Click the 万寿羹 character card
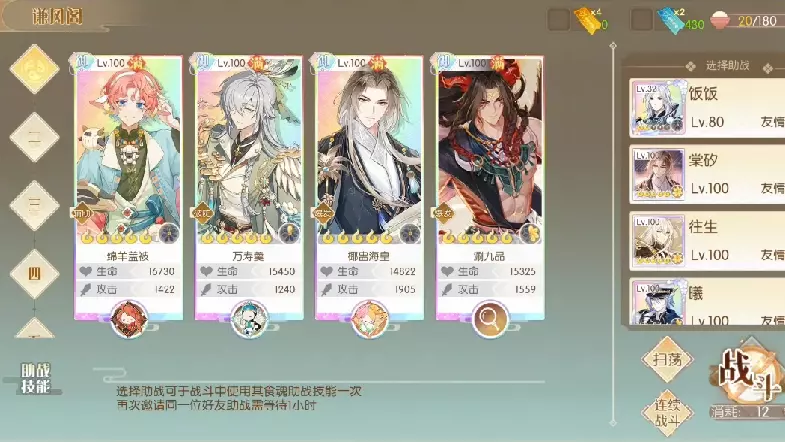Image resolution: width=785 pixels, height=442 pixels. [249, 187]
